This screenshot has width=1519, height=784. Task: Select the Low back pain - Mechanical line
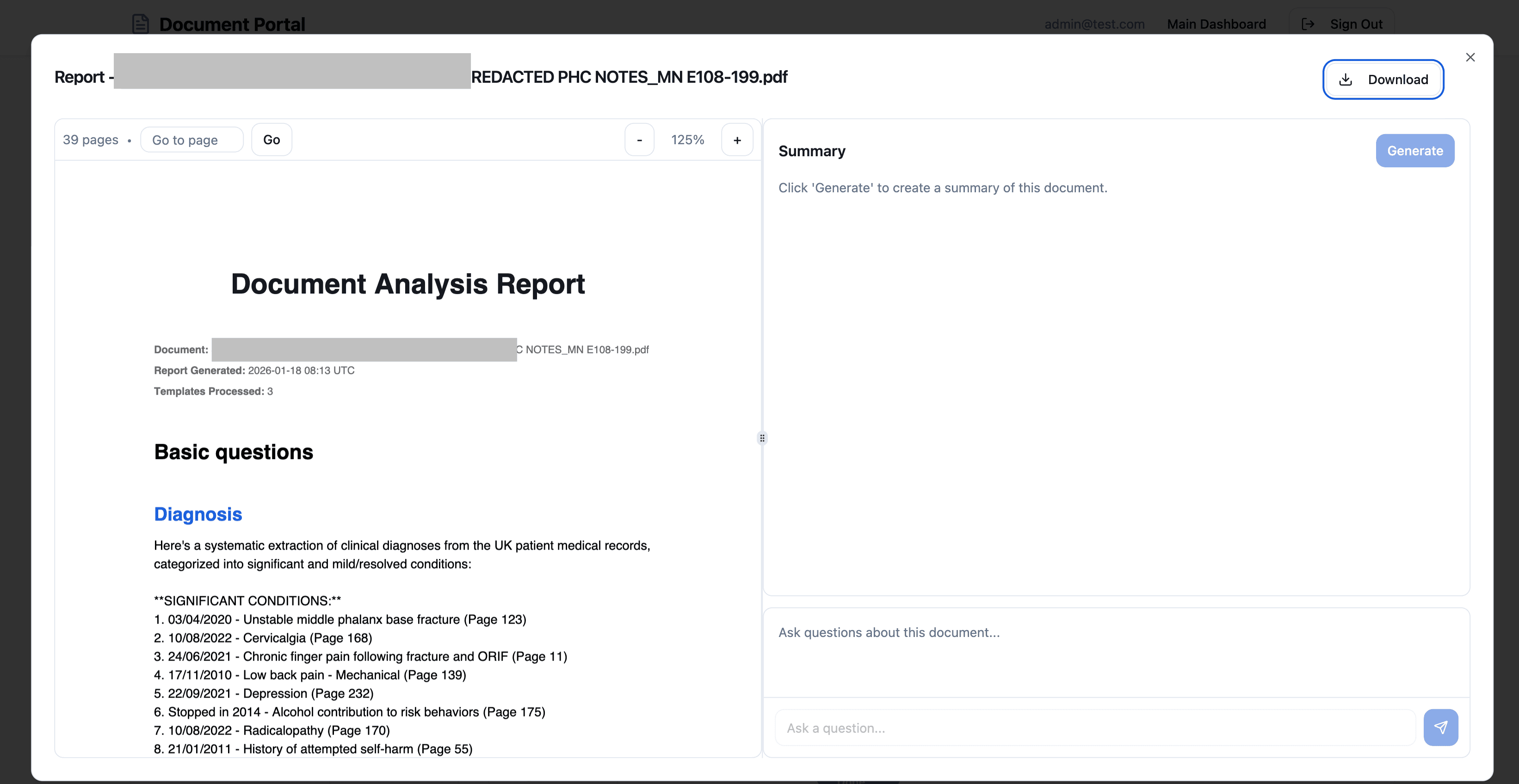click(x=310, y=675)
